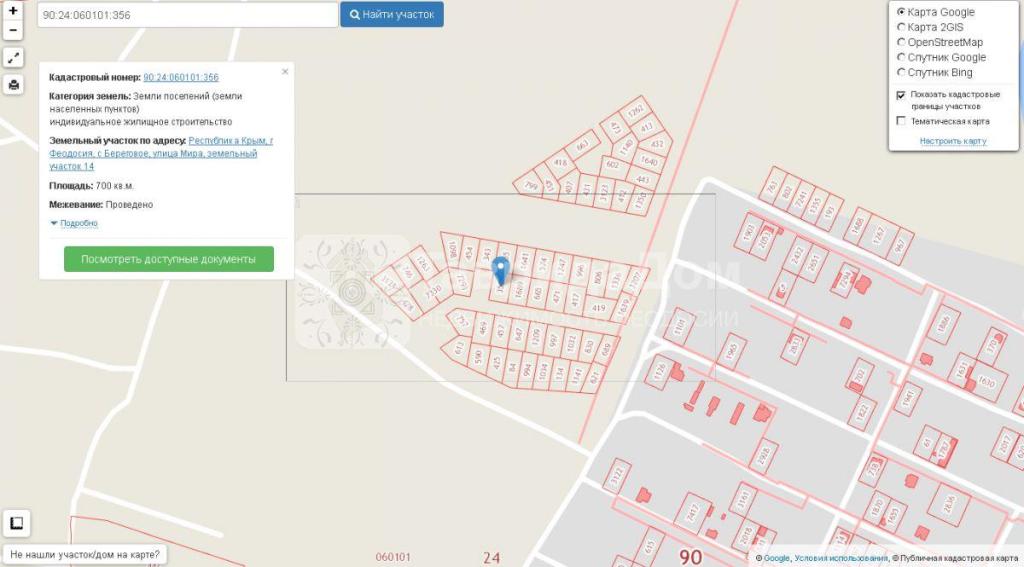Print the map using printer icon
This screenshot has height=567, width=1024.
point(13,85)
